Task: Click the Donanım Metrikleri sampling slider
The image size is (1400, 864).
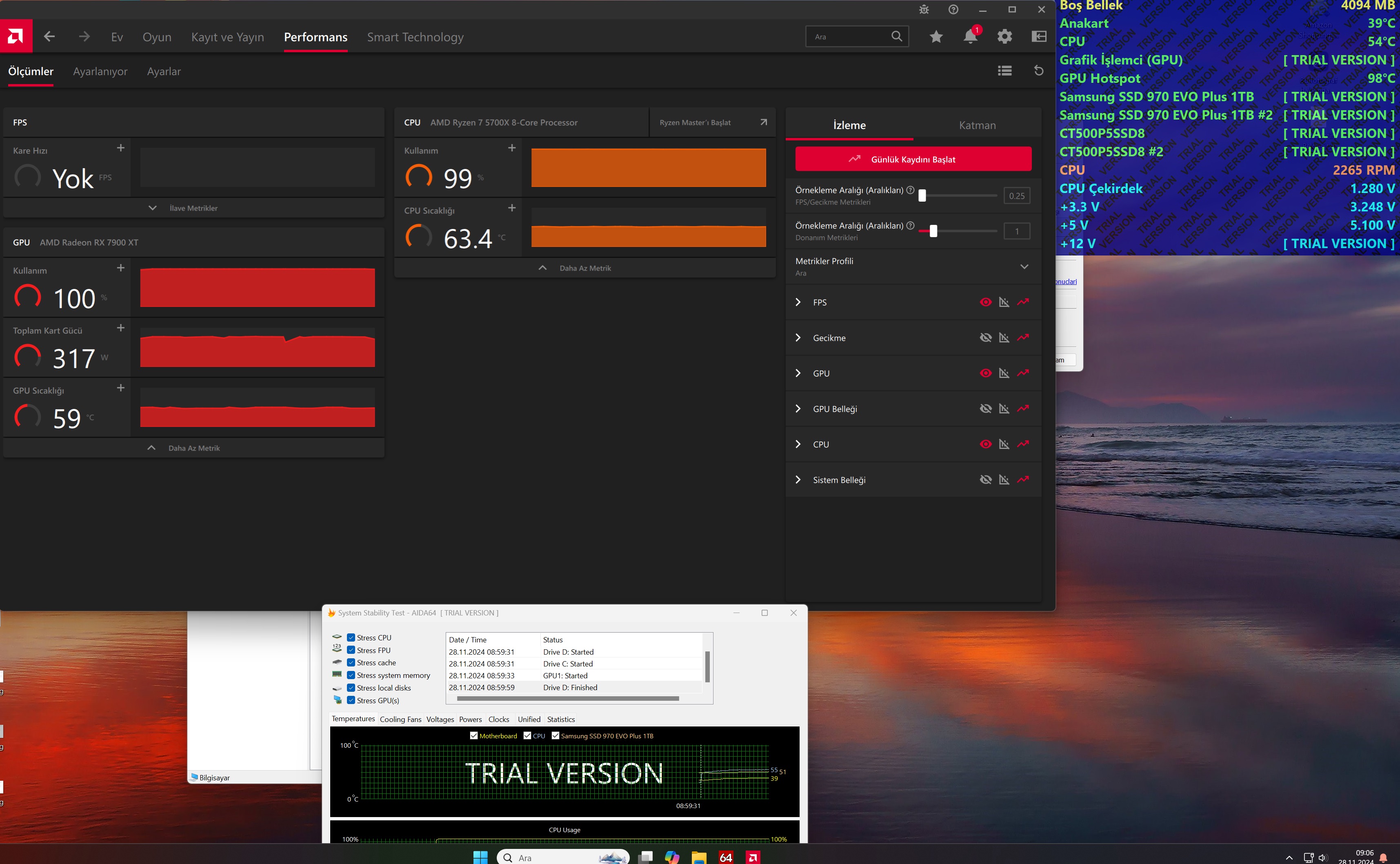Action: tap(933, 231)
